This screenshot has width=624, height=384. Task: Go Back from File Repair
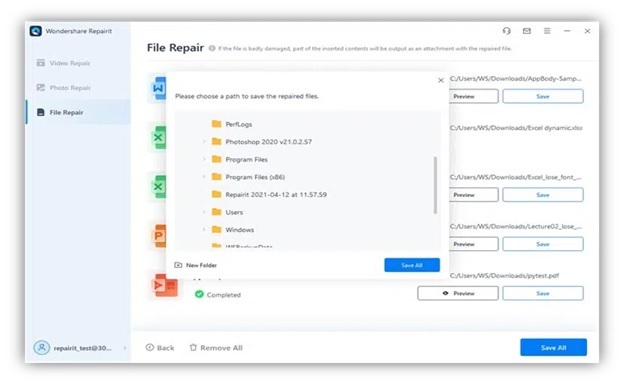coord(160,348)
